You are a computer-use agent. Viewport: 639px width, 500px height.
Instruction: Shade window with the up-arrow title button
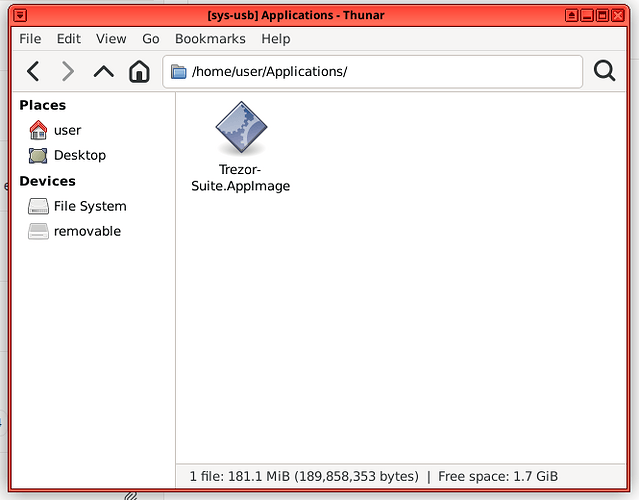[572, 15]
